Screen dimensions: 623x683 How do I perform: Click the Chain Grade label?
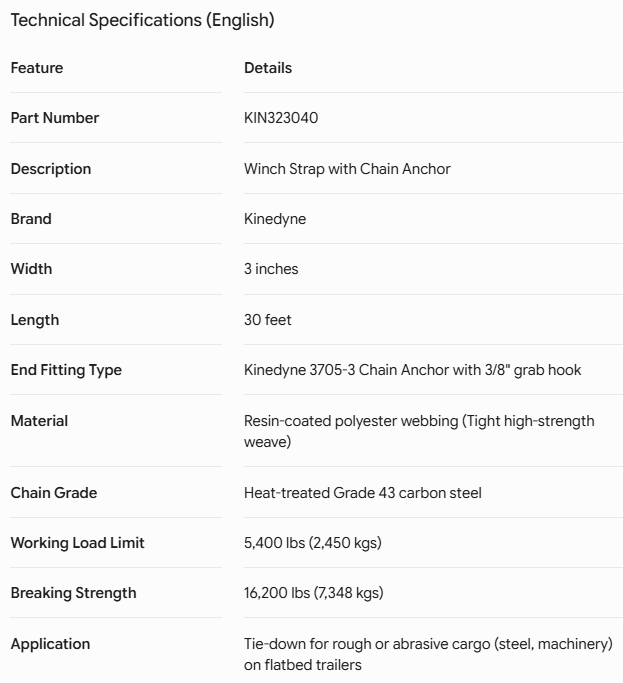[54, 493]
